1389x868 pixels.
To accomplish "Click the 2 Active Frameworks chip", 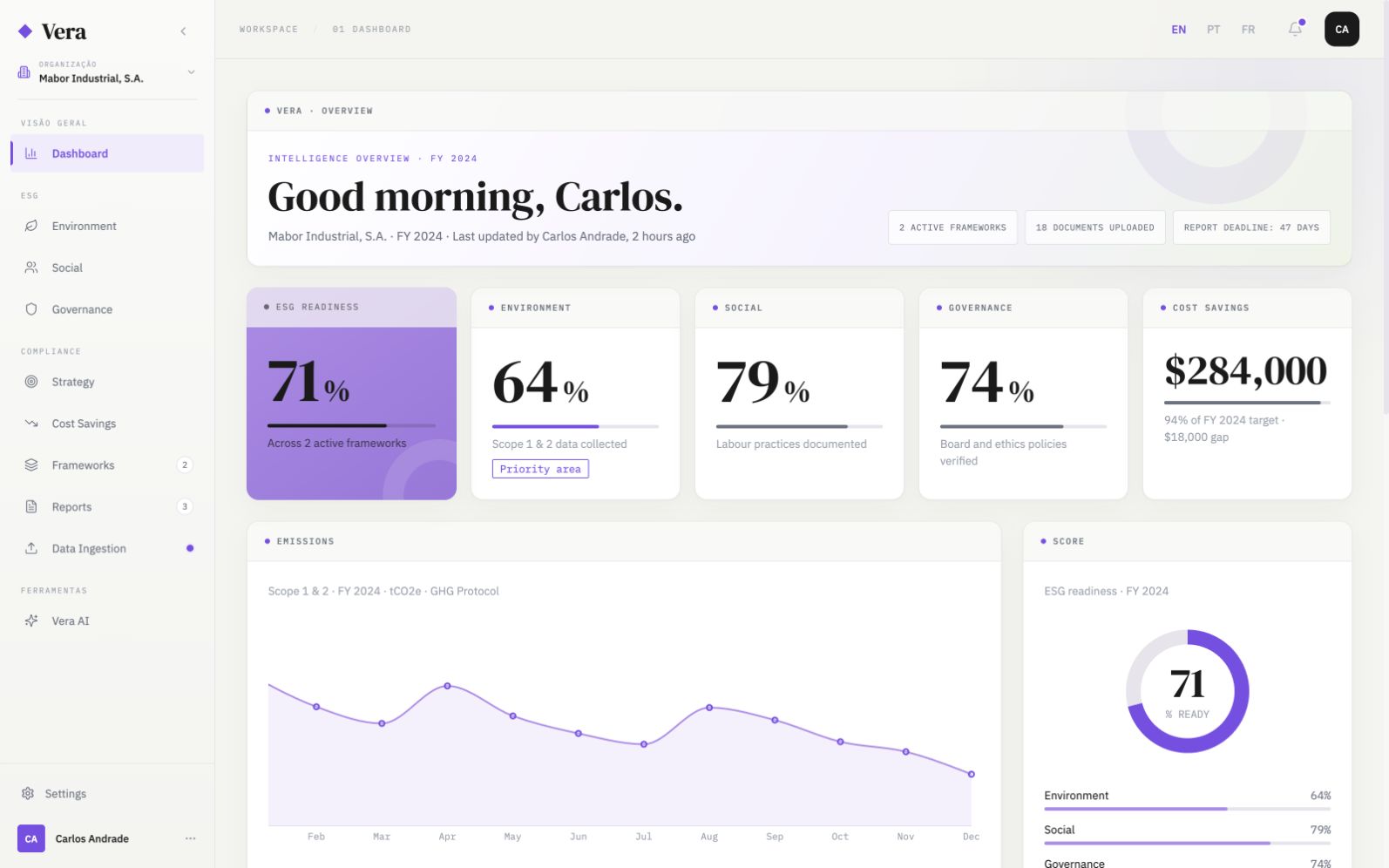I will tap(952, 227).
